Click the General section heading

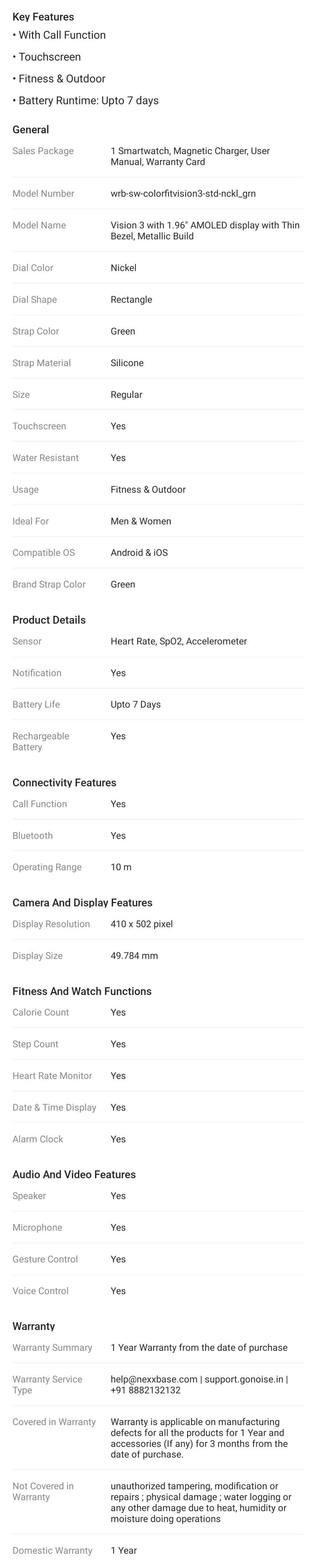click(30, 130)
